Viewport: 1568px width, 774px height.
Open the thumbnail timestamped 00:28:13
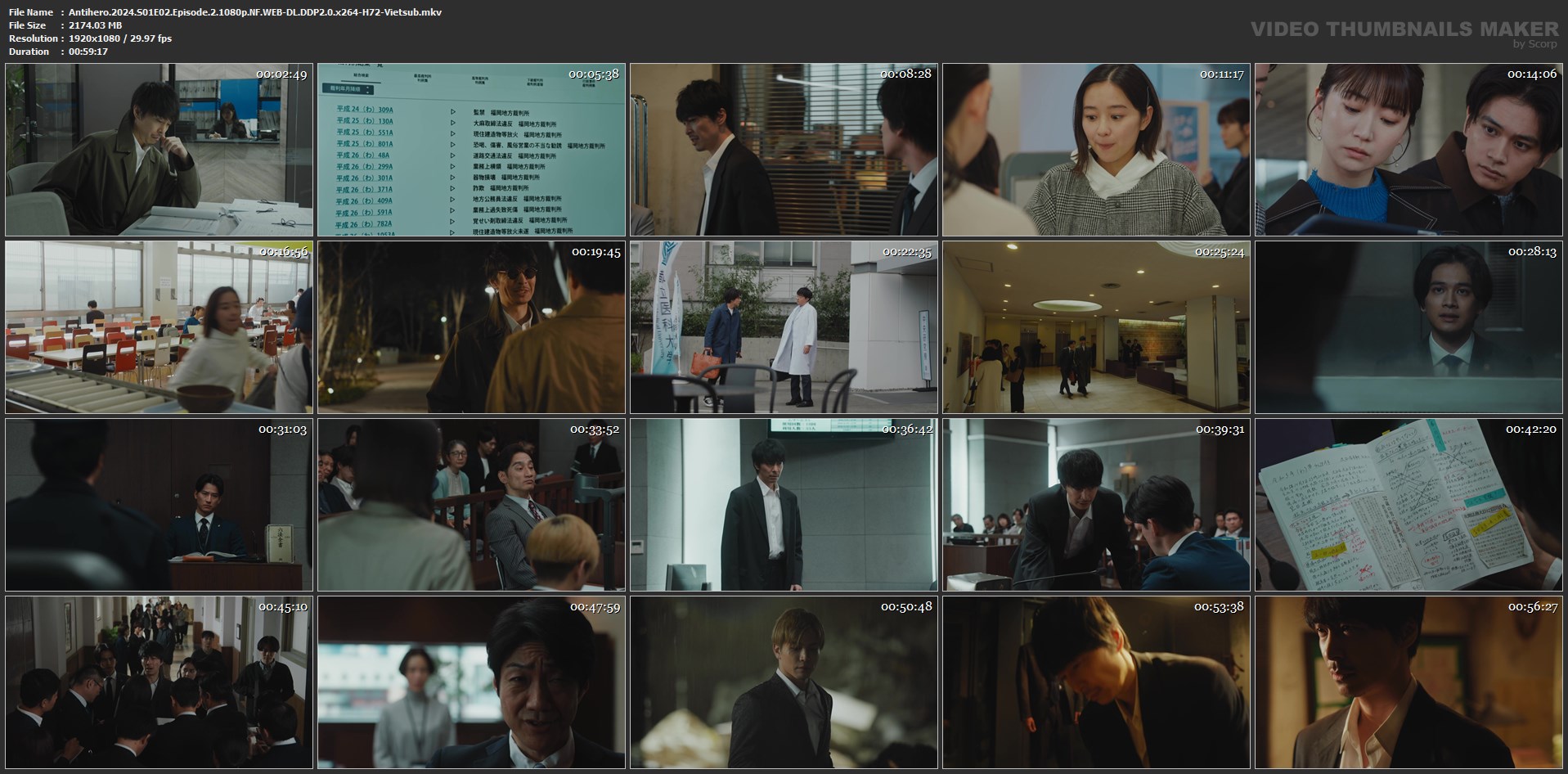tap(1409, 327)
